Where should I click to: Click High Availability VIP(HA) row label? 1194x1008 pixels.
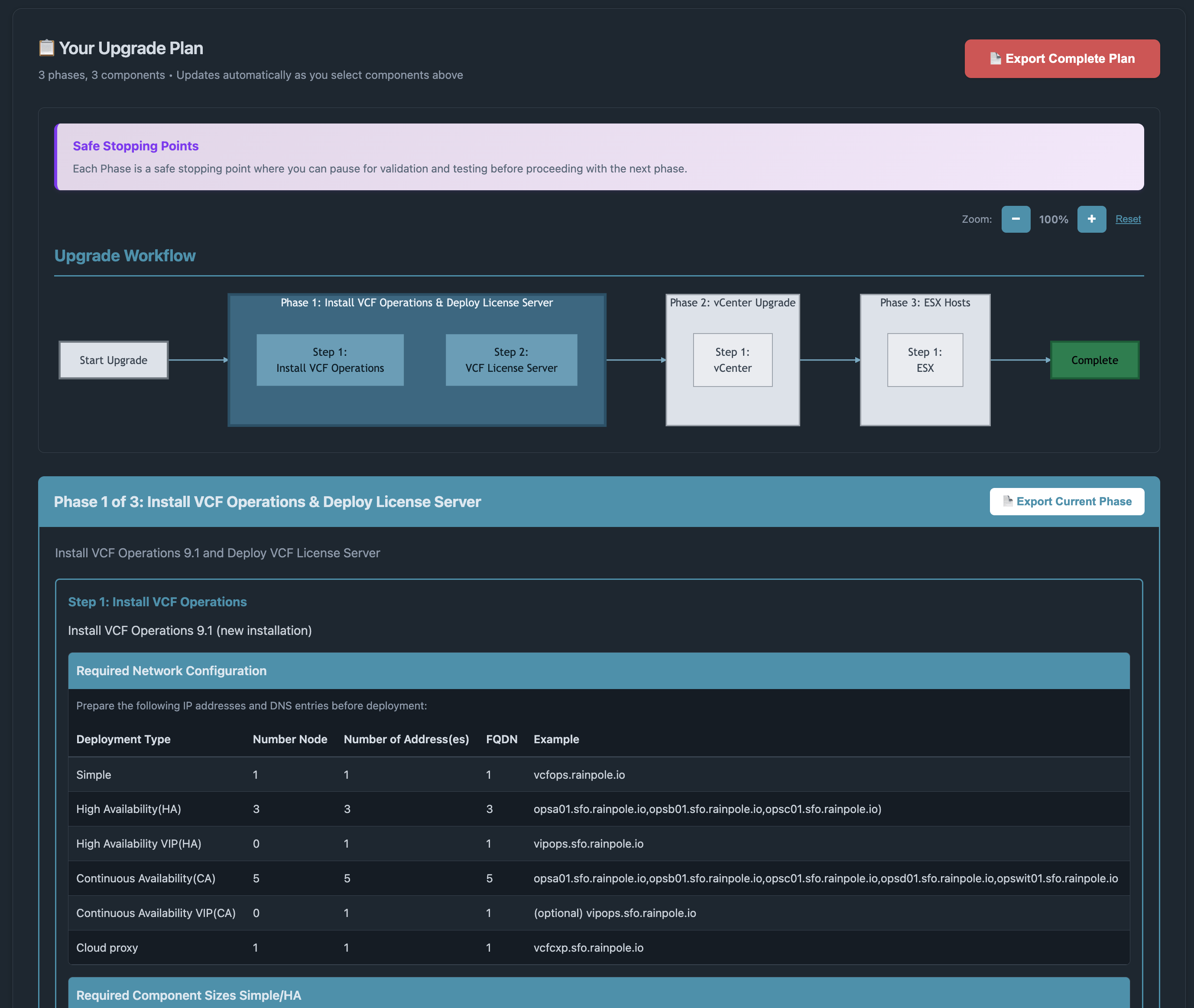(139, 843)
